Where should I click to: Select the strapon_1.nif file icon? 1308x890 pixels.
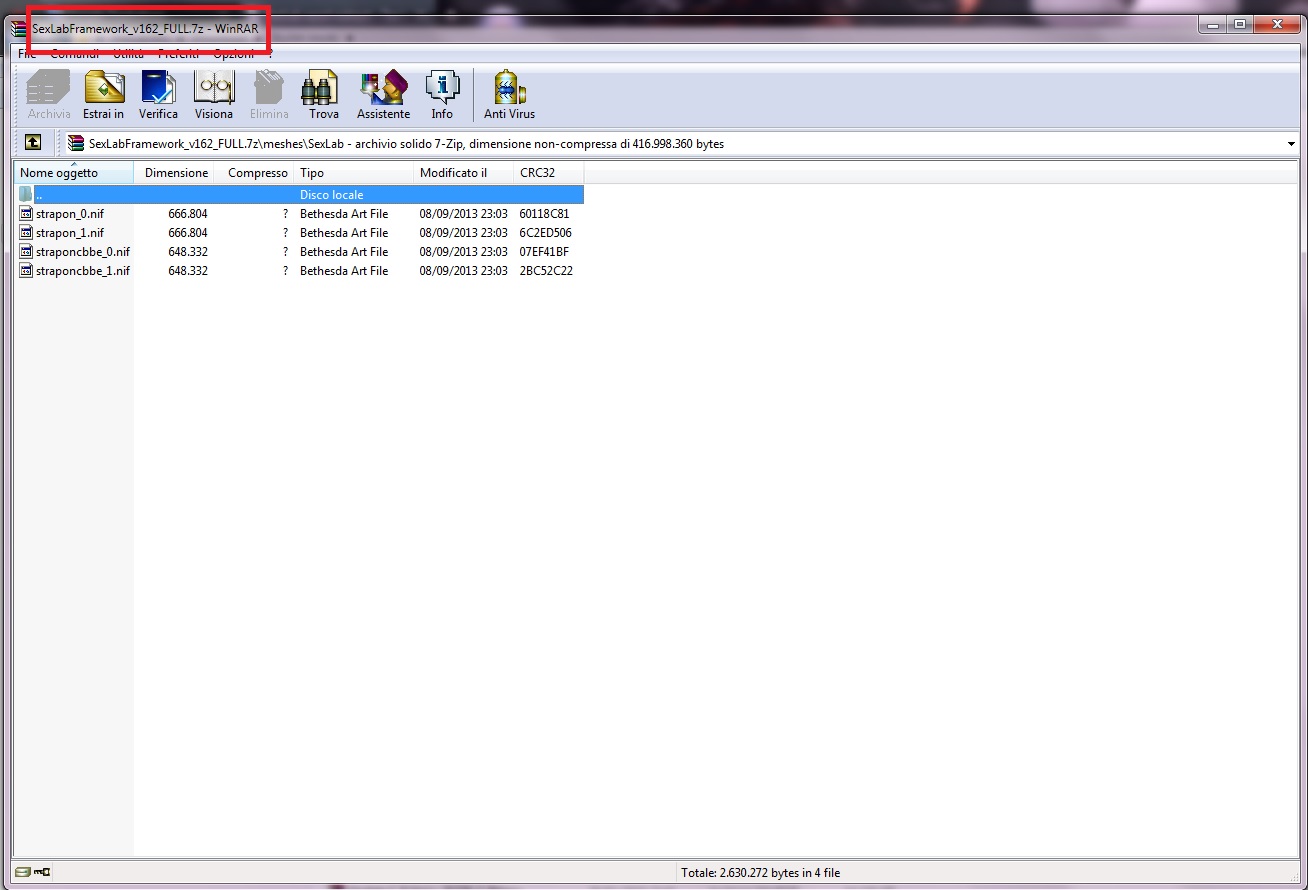[x=26, y=233]
